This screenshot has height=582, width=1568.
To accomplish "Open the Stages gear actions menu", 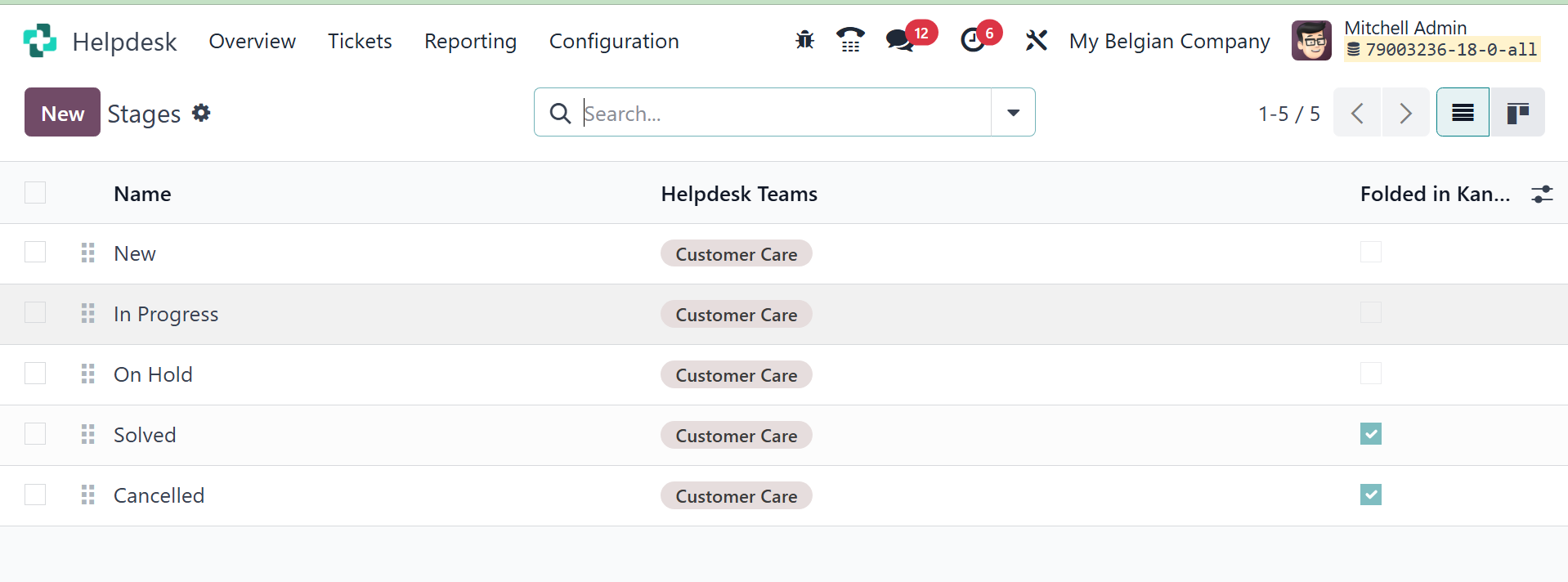I will (x=201, y=113).
